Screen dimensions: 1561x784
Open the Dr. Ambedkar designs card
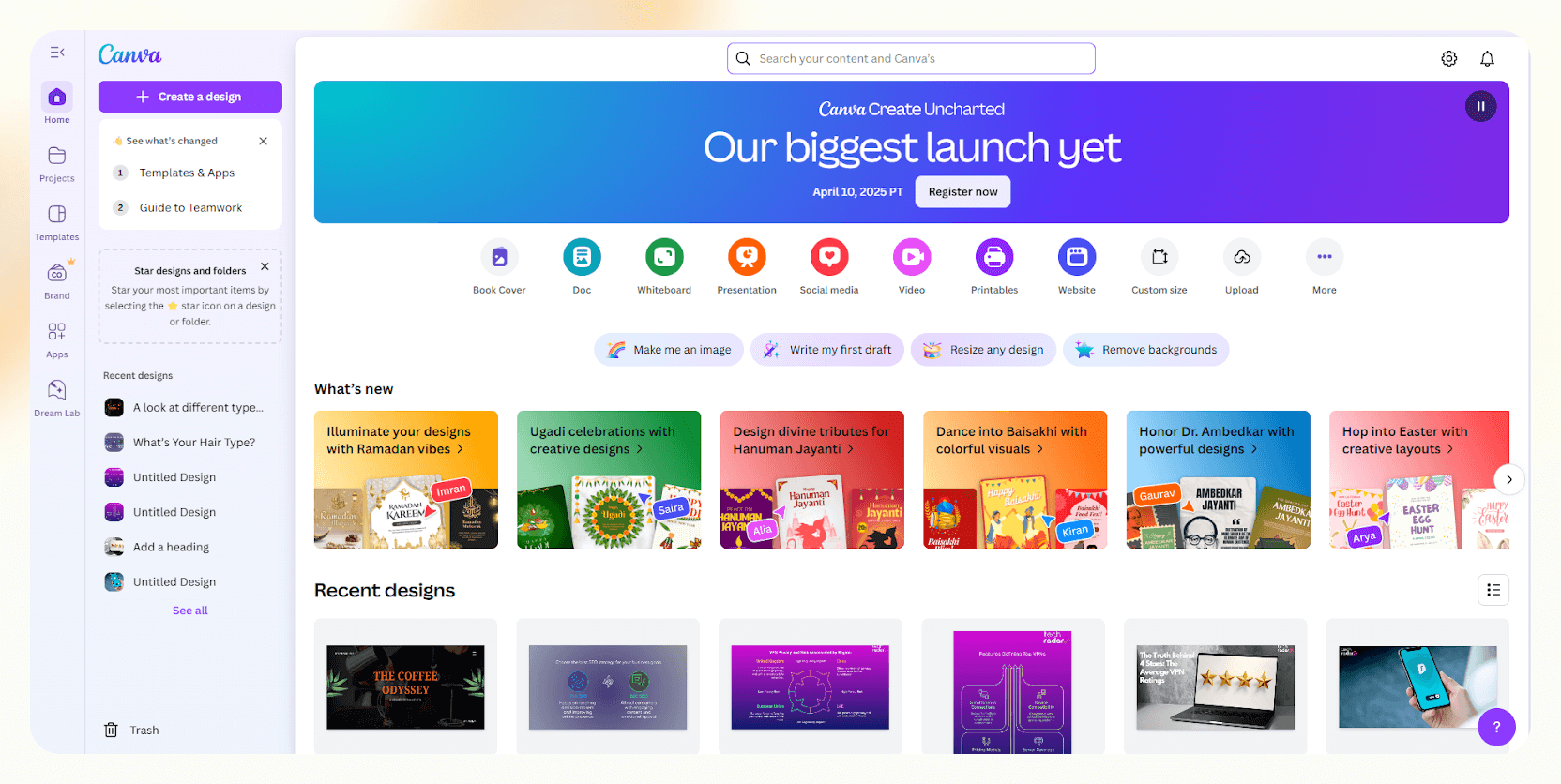pyautogui.click(x=1219, y=479)
